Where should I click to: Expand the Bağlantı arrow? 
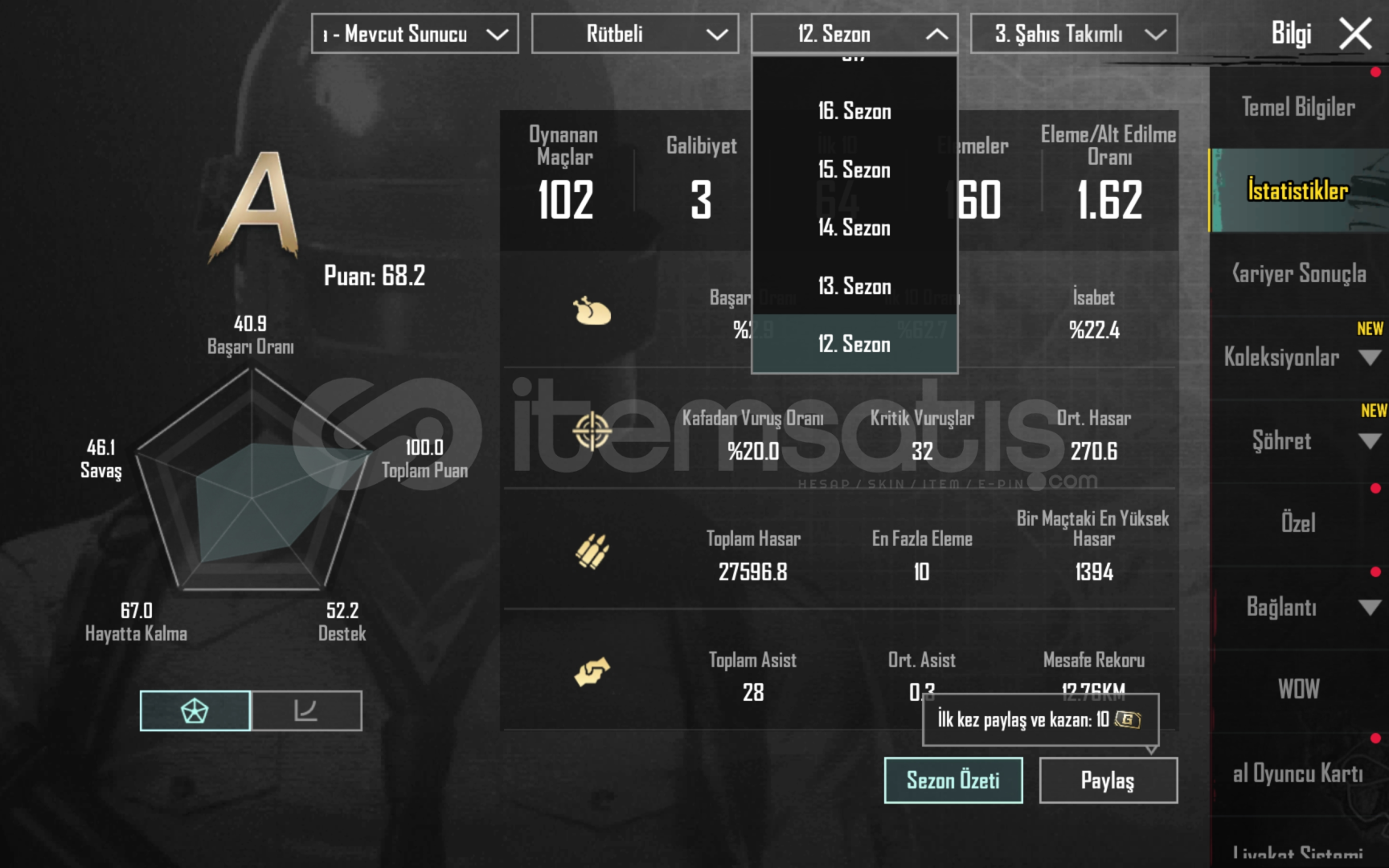1370,607
